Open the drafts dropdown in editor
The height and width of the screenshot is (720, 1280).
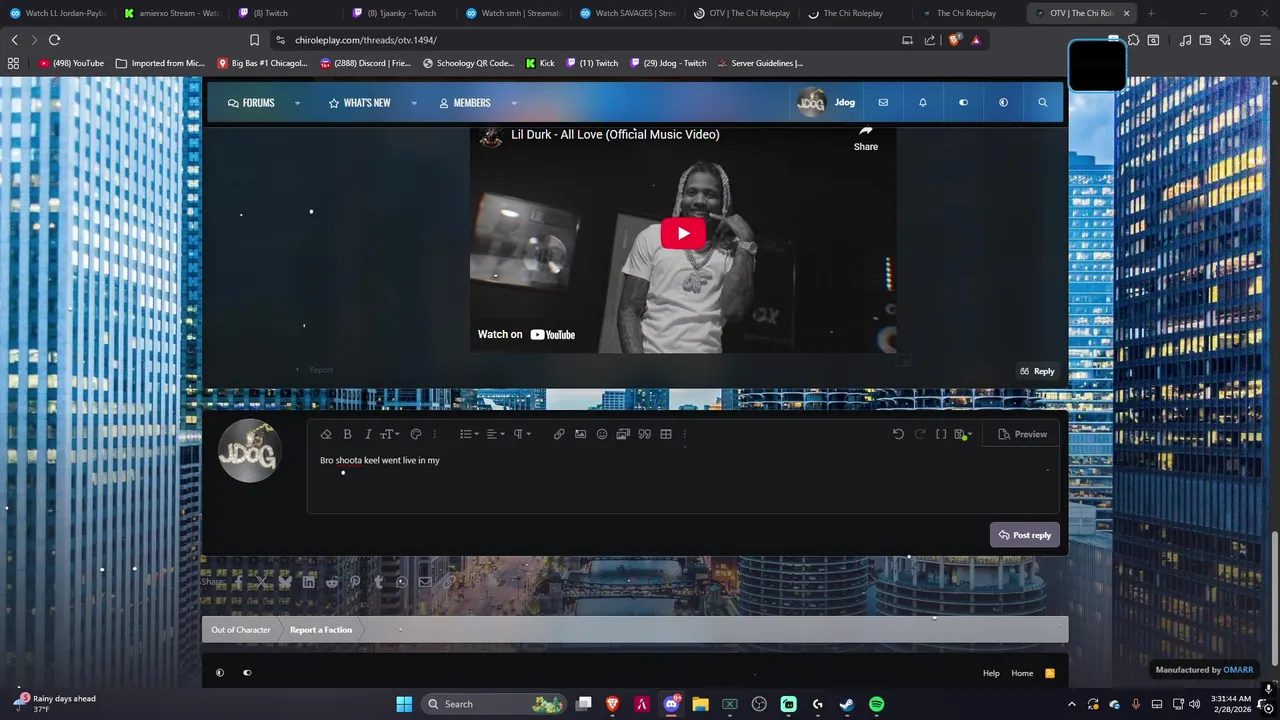(x=963, y=434)
